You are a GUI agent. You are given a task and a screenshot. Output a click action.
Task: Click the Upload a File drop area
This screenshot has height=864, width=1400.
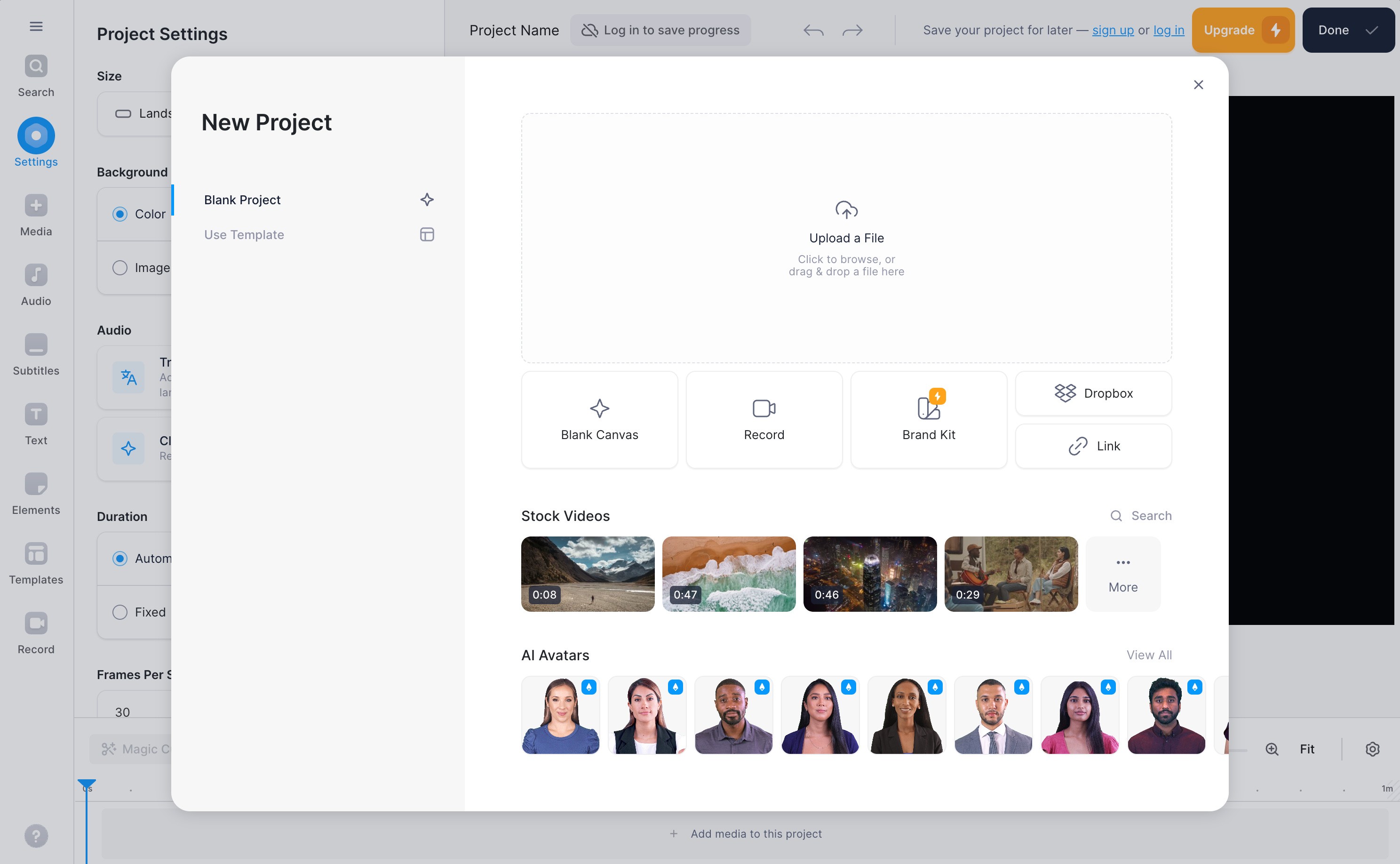coord(846,238)
